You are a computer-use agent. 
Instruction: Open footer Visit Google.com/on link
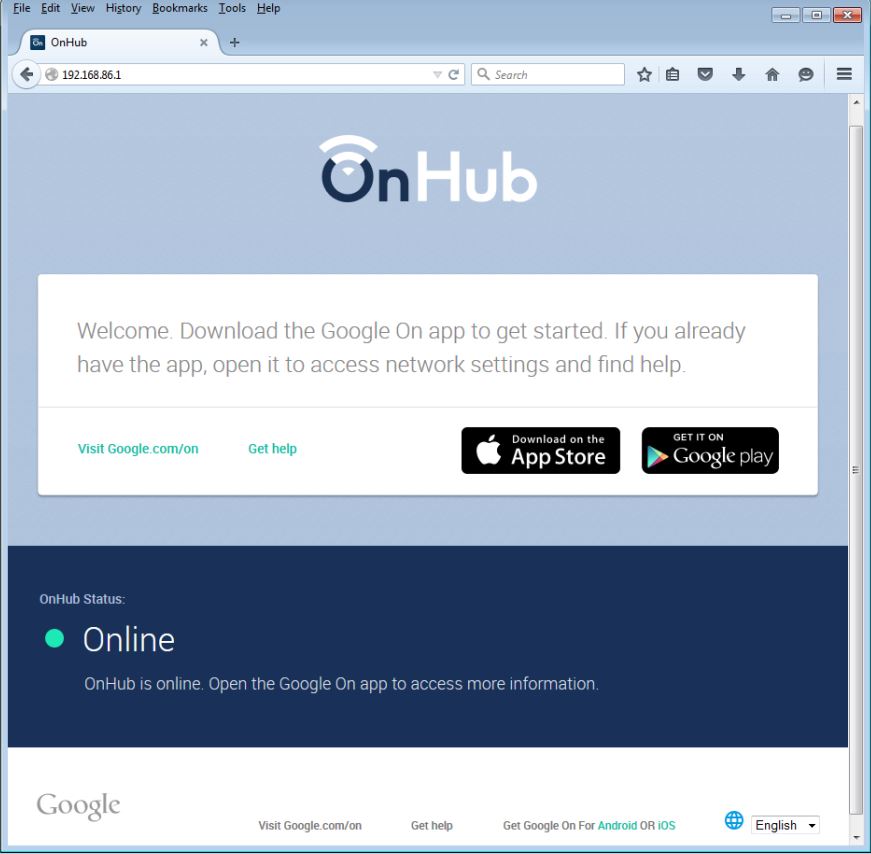pos(310,825)
